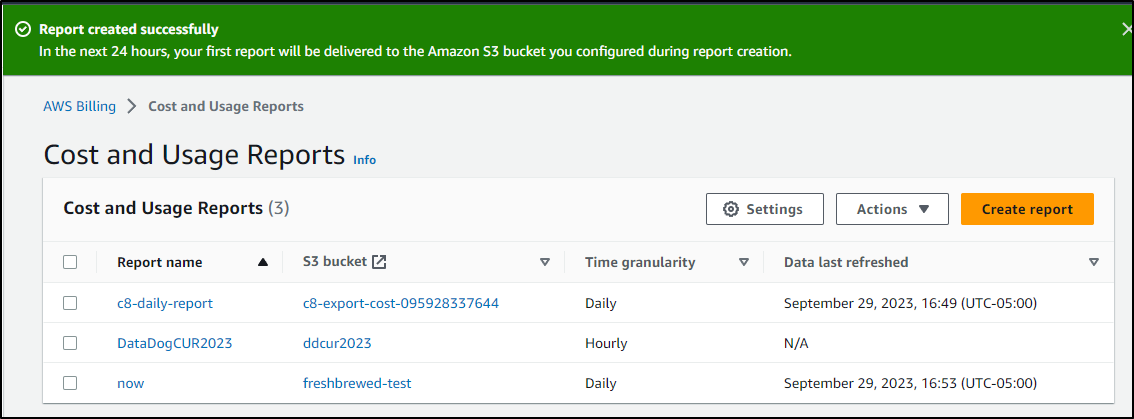Select the DataDogCUR2023 row checkbox
This screenshot has width=1134, height=419.
point(70,343)
